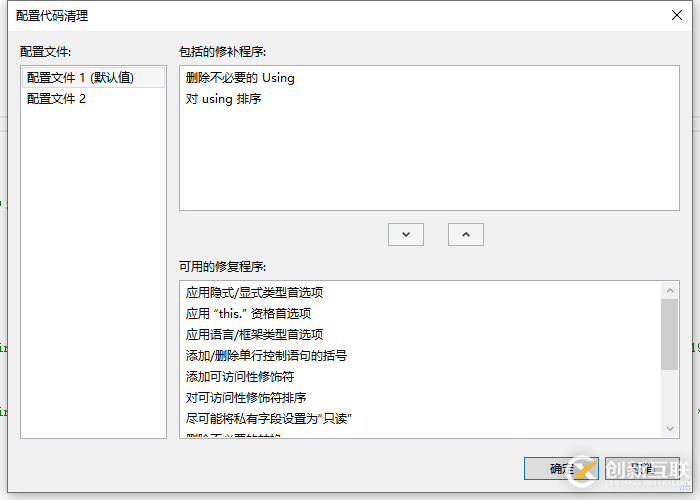Close the 配置代码清理 dialog

click(x=677, y=15)
